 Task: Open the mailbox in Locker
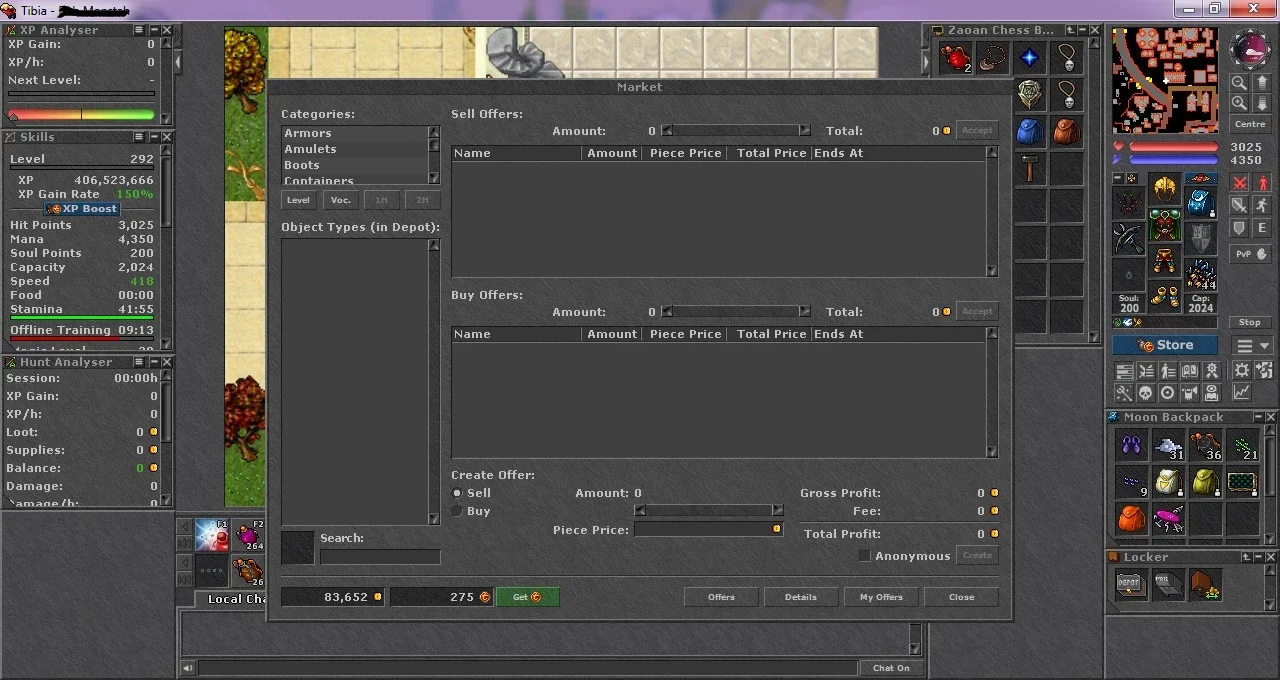[x=1168, y=584]
